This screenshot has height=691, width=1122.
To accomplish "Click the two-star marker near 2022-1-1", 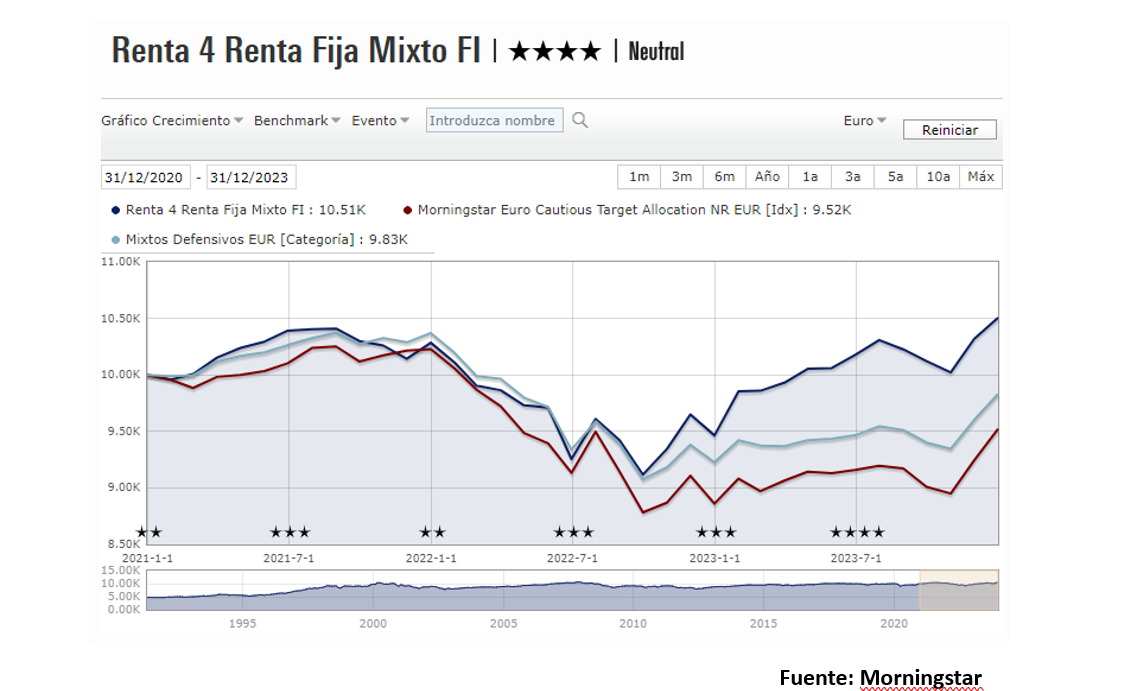I will click(x=432, y=532).
